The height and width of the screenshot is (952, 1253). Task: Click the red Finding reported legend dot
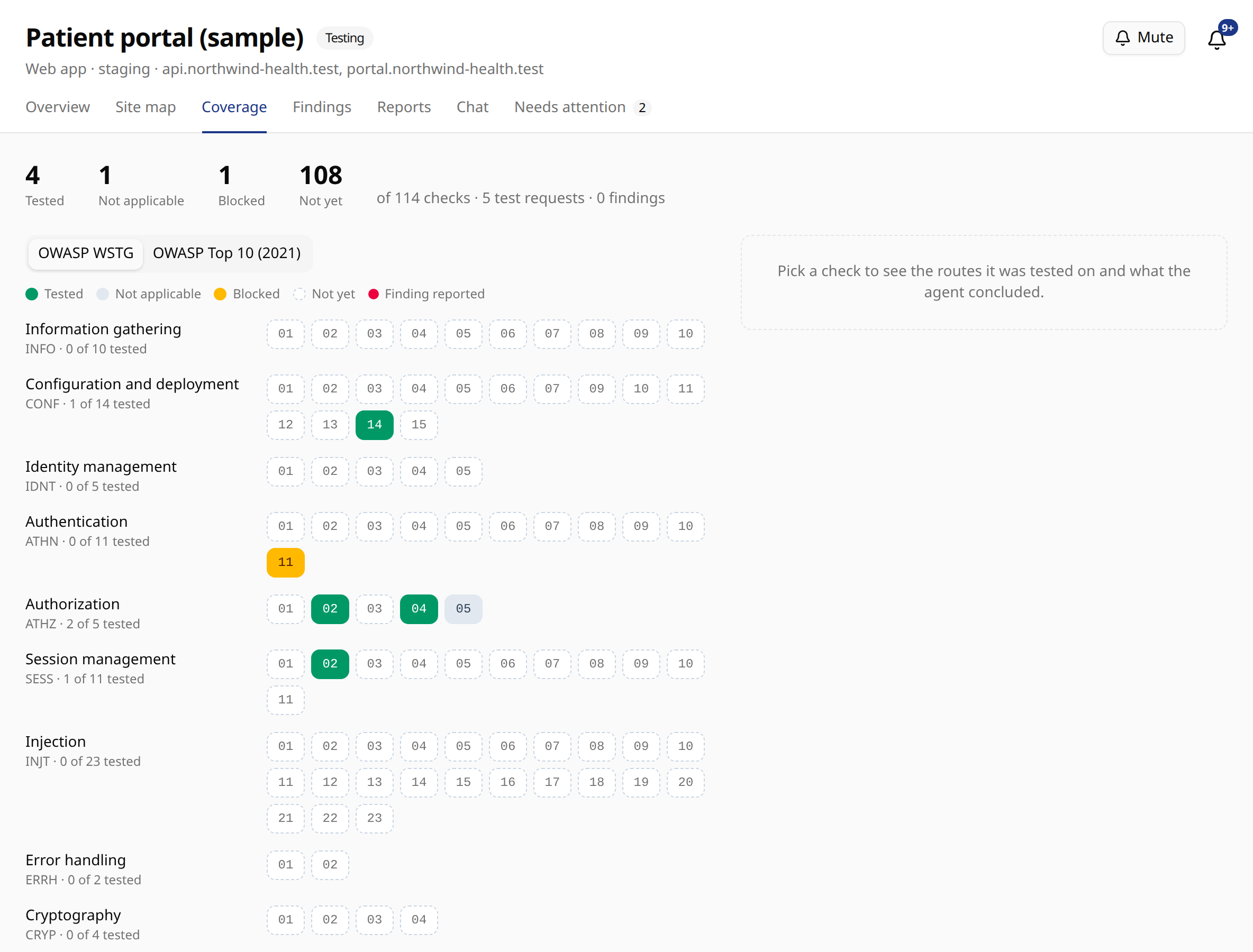point(373,294)
